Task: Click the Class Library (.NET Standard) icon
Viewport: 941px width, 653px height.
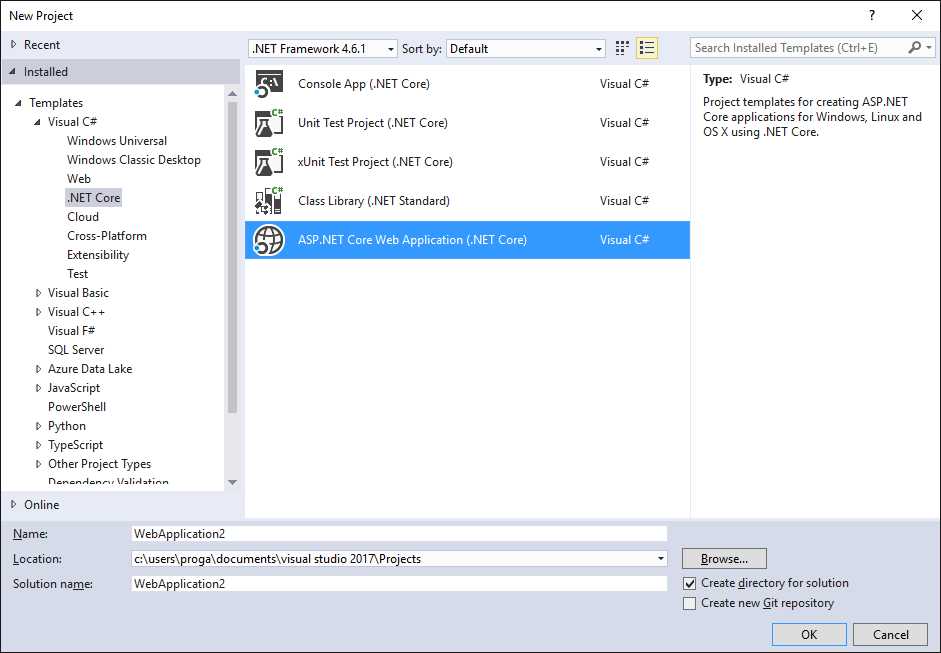Action: click(x=268, y=200)
